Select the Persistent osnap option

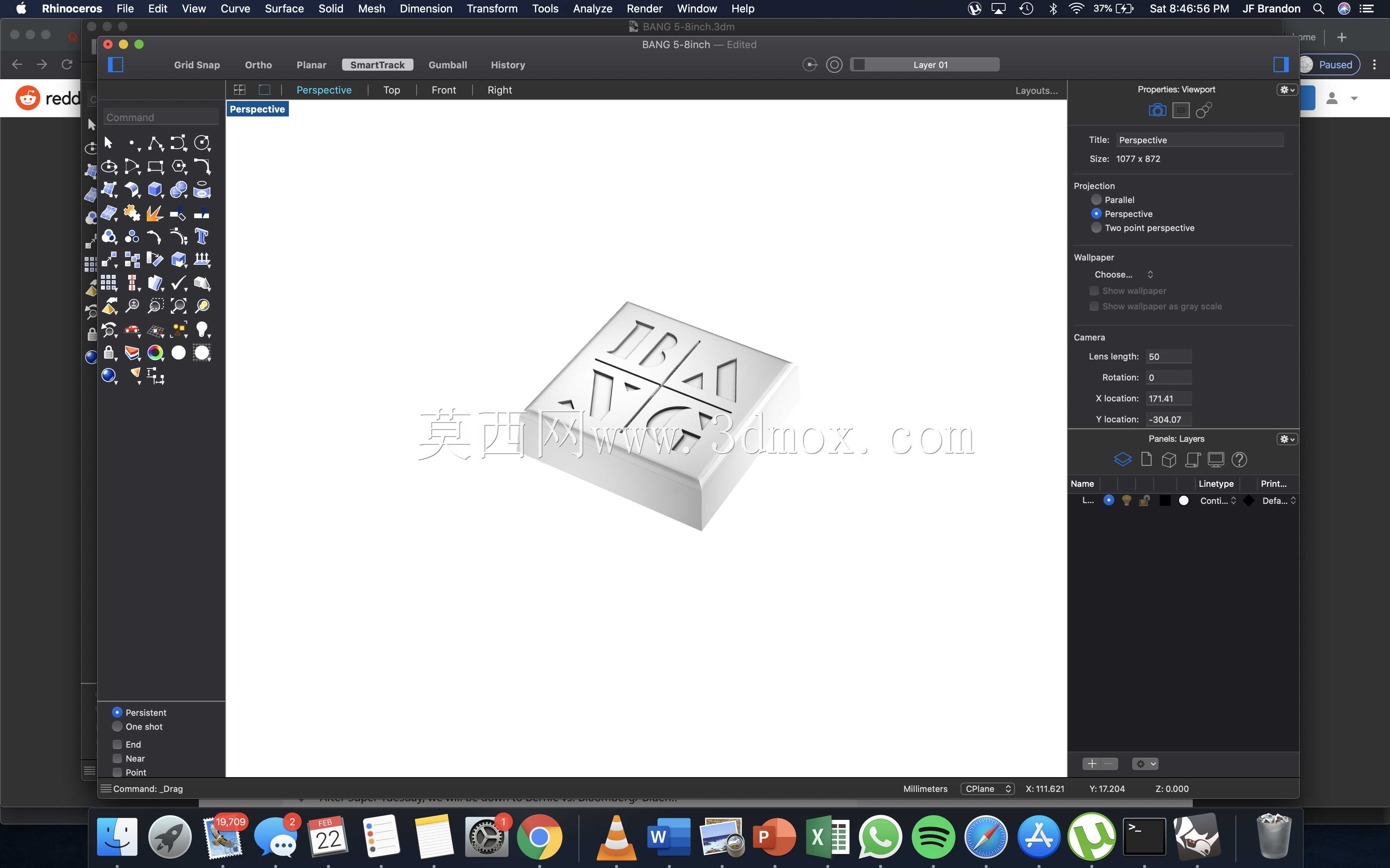117,712
